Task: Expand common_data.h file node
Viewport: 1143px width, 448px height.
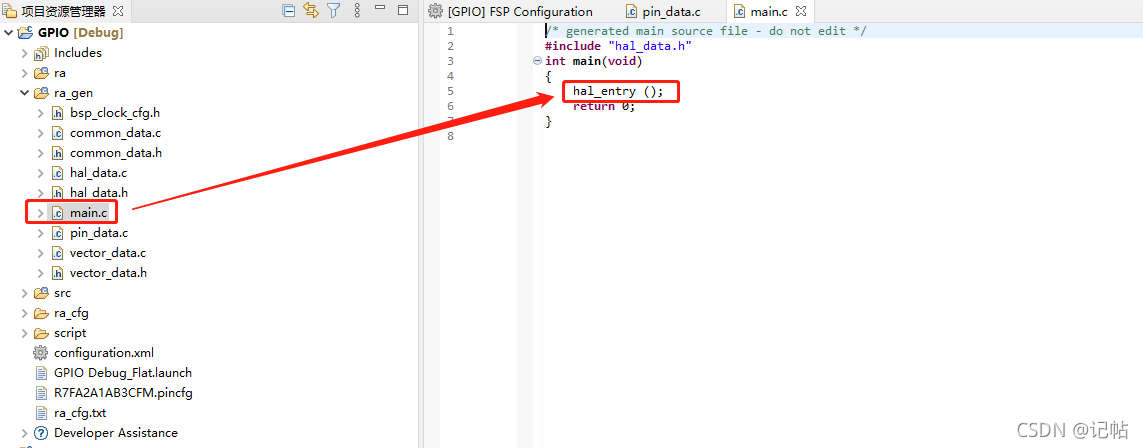Action: pos(41,153)
